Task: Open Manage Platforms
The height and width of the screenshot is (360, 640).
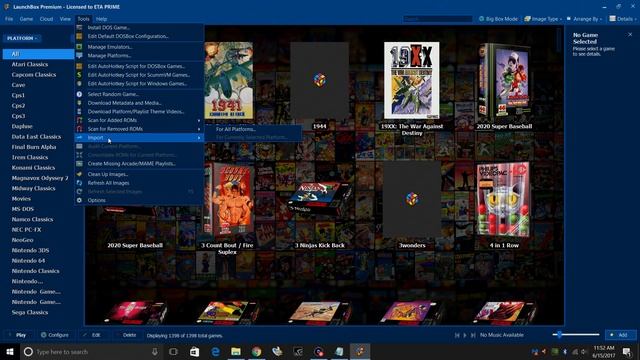Action: tap(139, 56)
